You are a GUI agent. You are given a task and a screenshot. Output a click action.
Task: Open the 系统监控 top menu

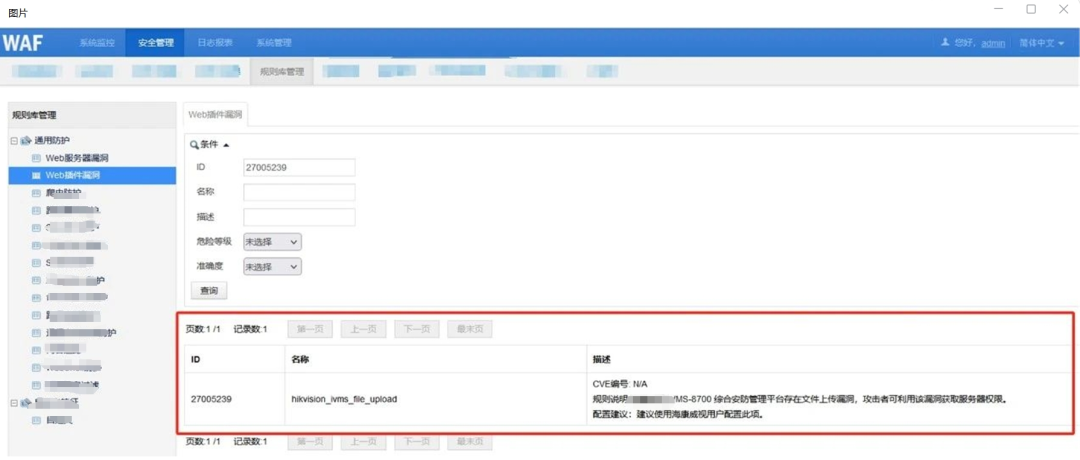(97, 43)
